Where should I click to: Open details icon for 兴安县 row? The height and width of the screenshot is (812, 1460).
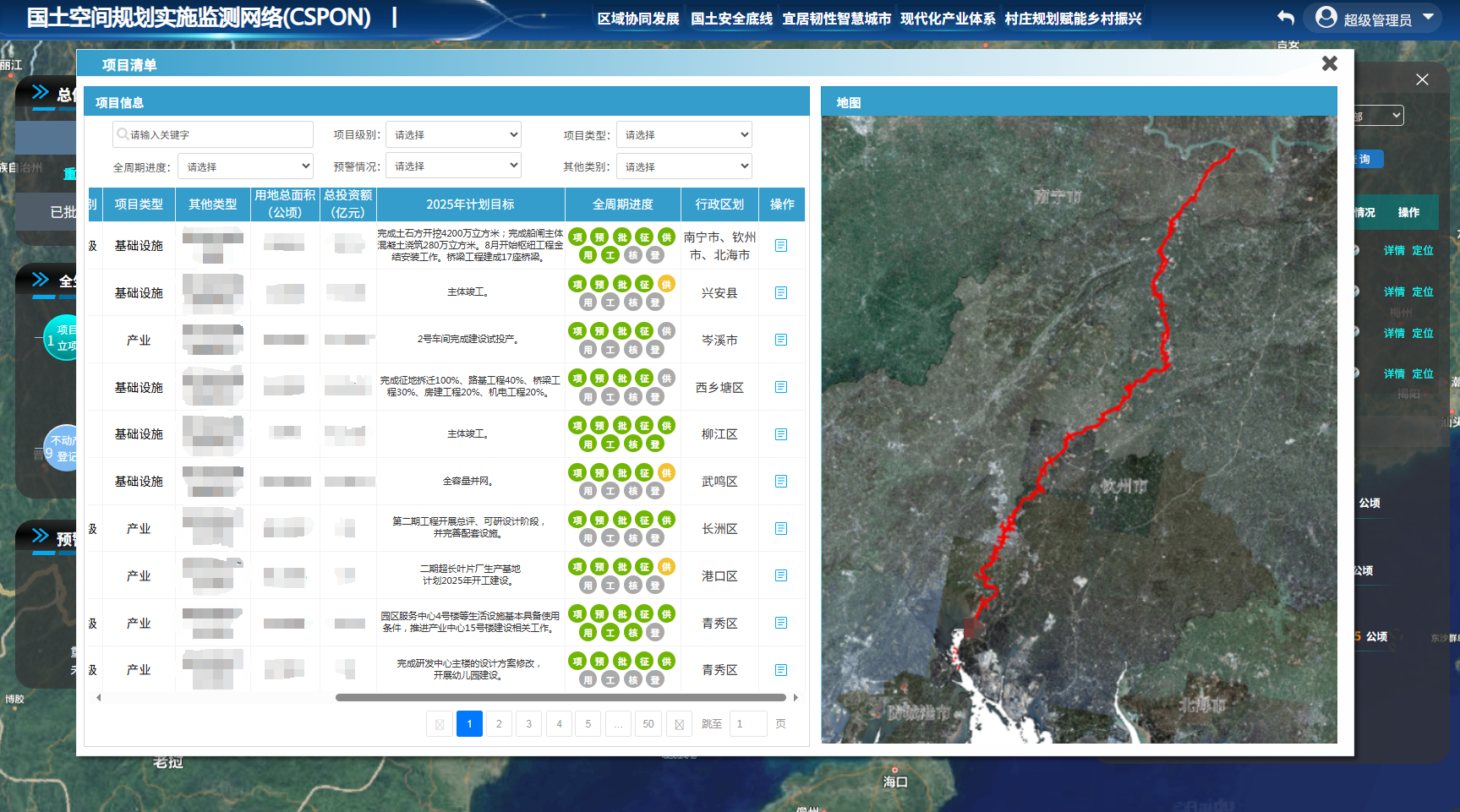coord(781,292)
